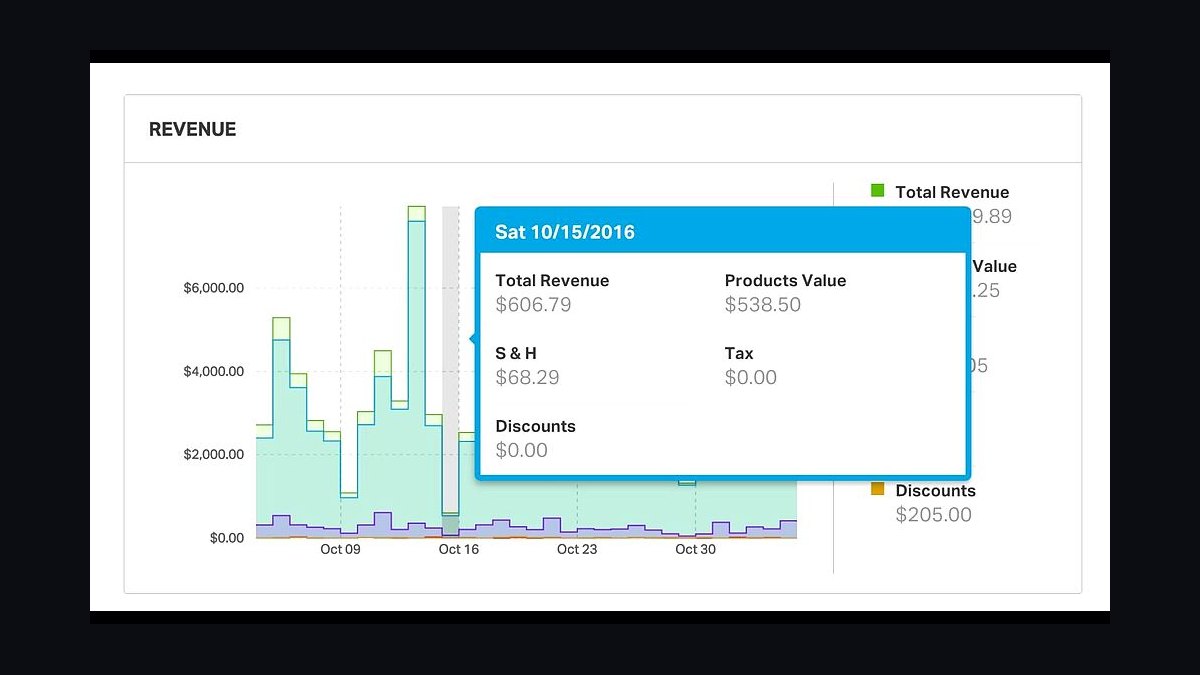Viewport: 1200px width, 675px height.
Task: Click the Tax $0.00 value in tooltip
Action: [751, 378]
